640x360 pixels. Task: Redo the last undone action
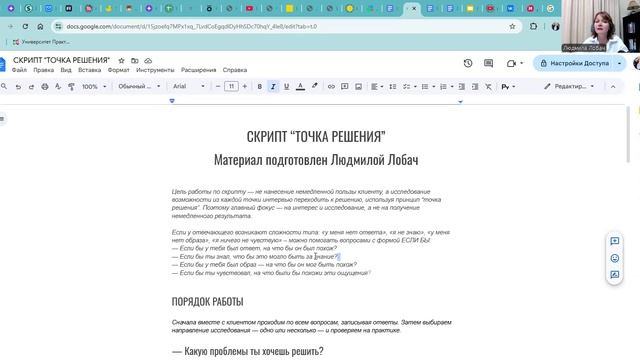pos(31,87)
